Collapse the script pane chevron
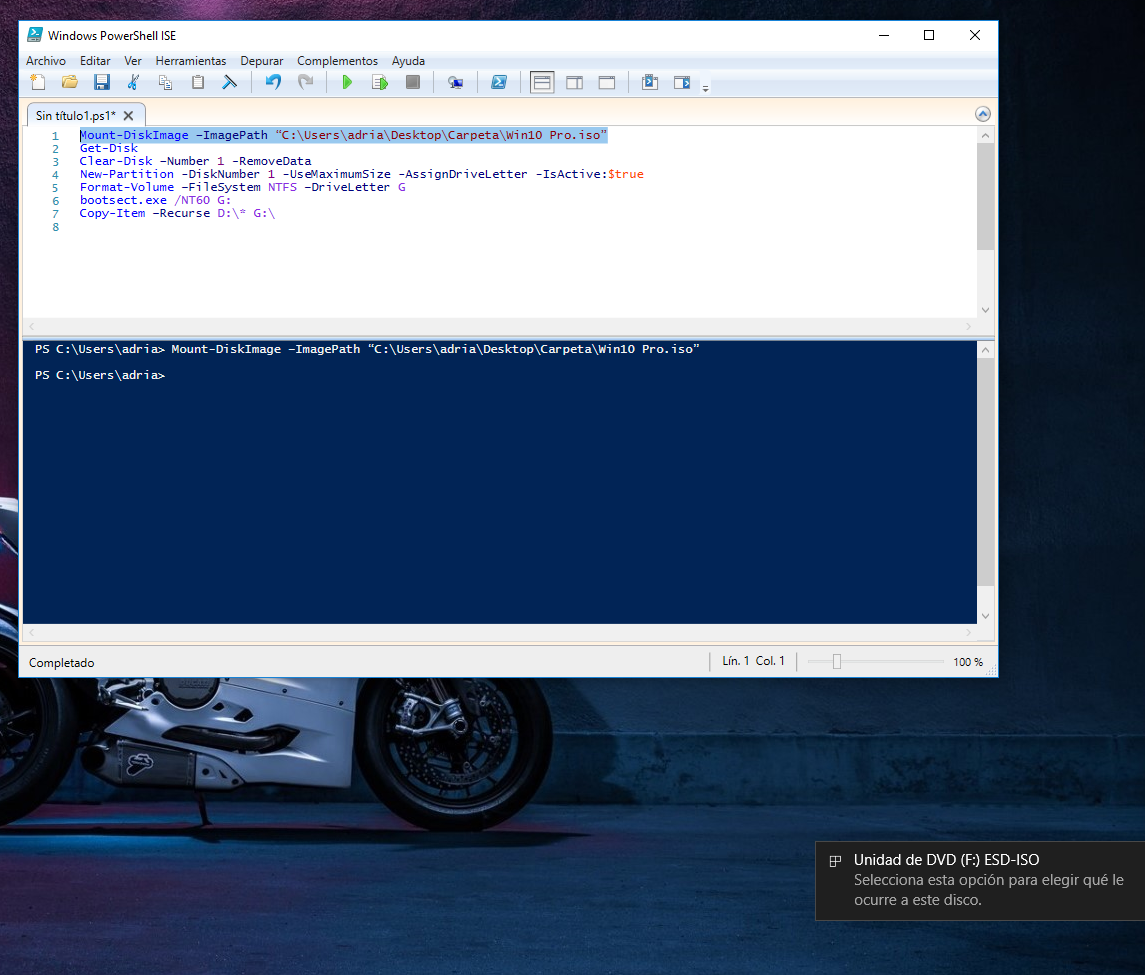1145x975 pixels. pyautogui.click(x=983, y=114)
